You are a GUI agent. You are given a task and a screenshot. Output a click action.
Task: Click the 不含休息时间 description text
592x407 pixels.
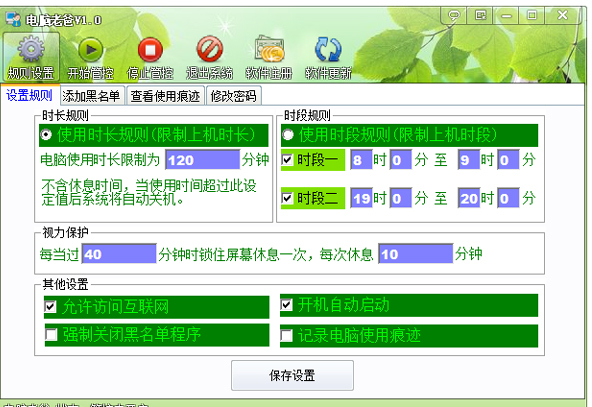click(149, 192)
